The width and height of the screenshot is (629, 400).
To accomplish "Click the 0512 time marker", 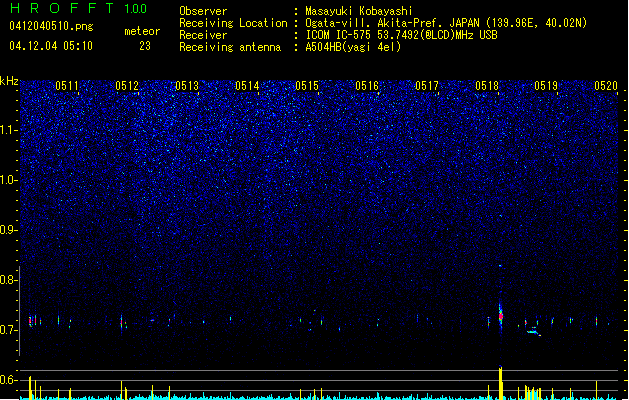I will (x=127, y=86).
